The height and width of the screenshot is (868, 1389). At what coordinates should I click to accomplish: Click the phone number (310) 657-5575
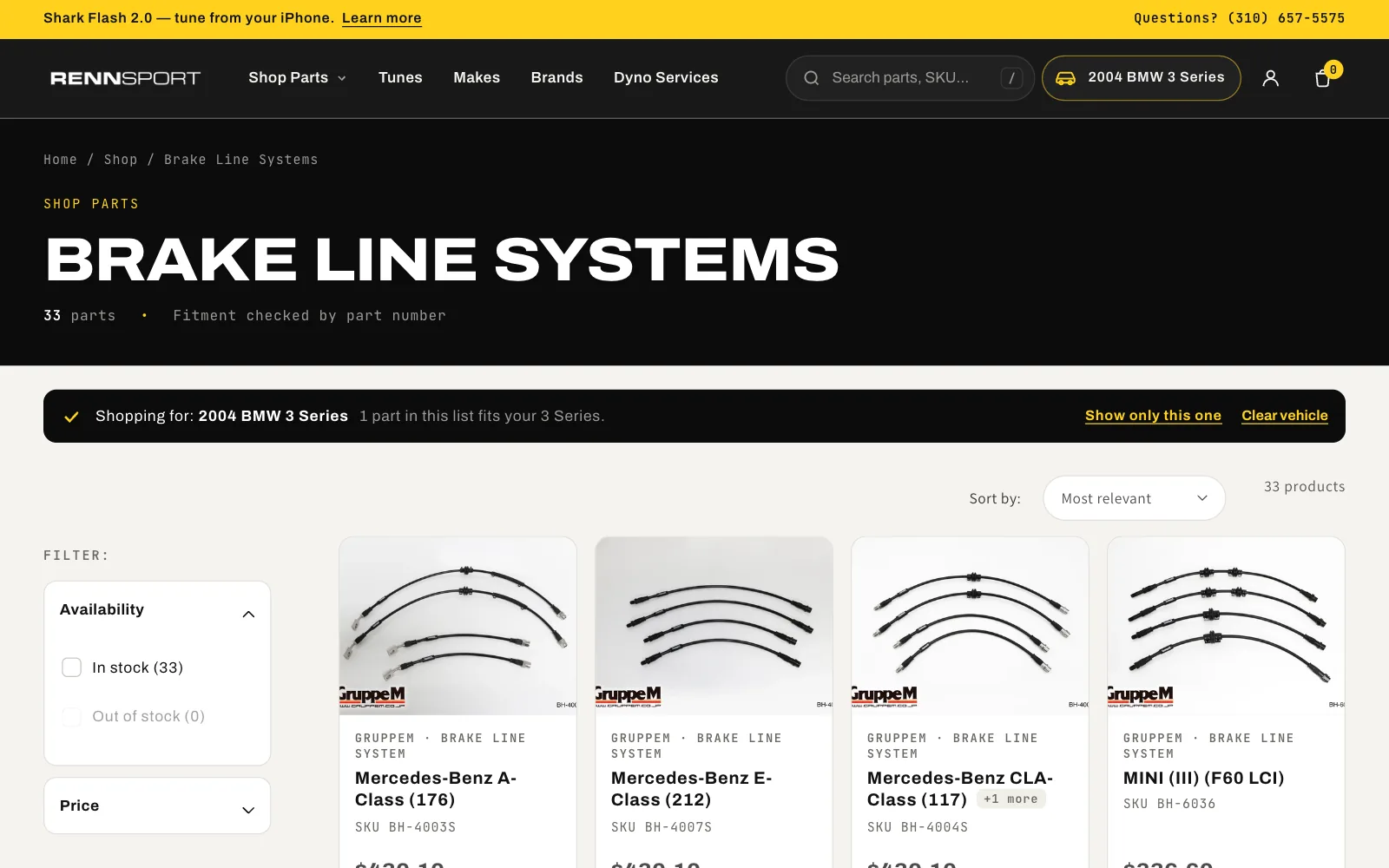tap(1286, 18)
